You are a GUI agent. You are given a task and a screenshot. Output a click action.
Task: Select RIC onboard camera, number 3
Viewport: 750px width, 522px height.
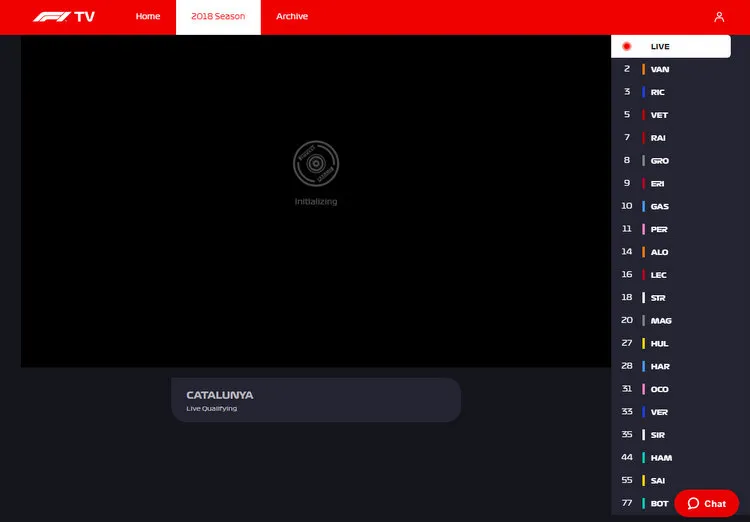[671, 92]
